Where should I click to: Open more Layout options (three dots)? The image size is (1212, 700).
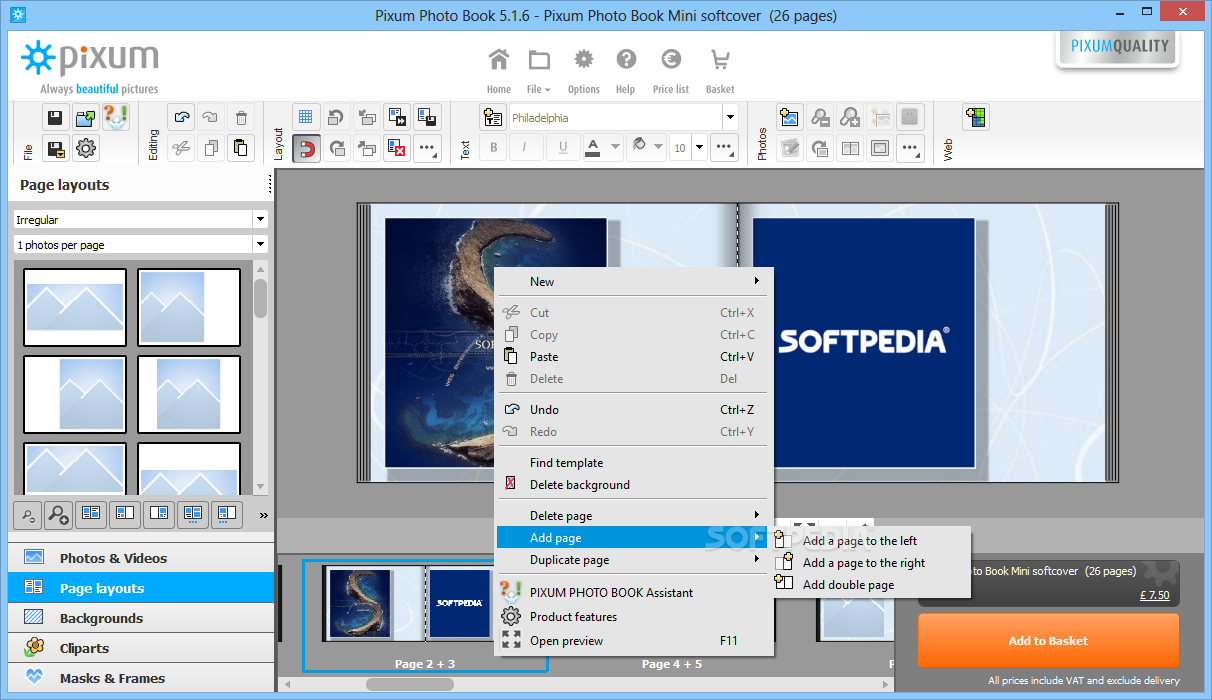[x=427, y=148]
